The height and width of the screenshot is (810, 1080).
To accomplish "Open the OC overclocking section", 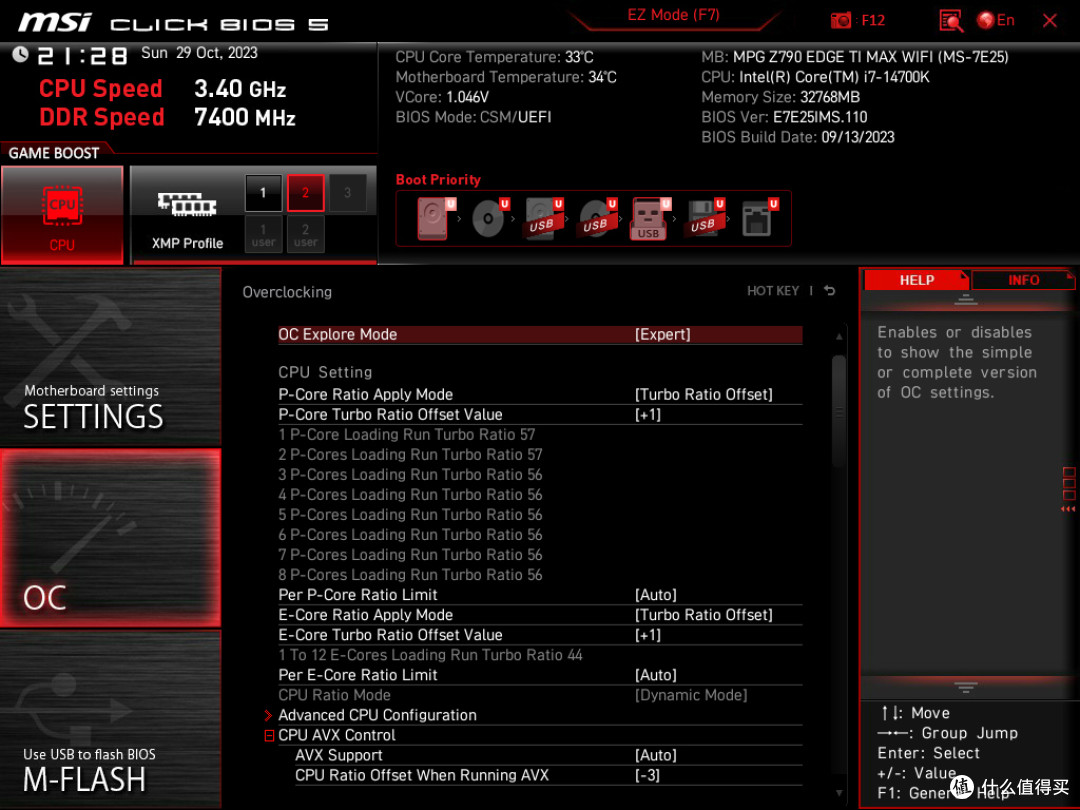I will [x=110, y=538].
